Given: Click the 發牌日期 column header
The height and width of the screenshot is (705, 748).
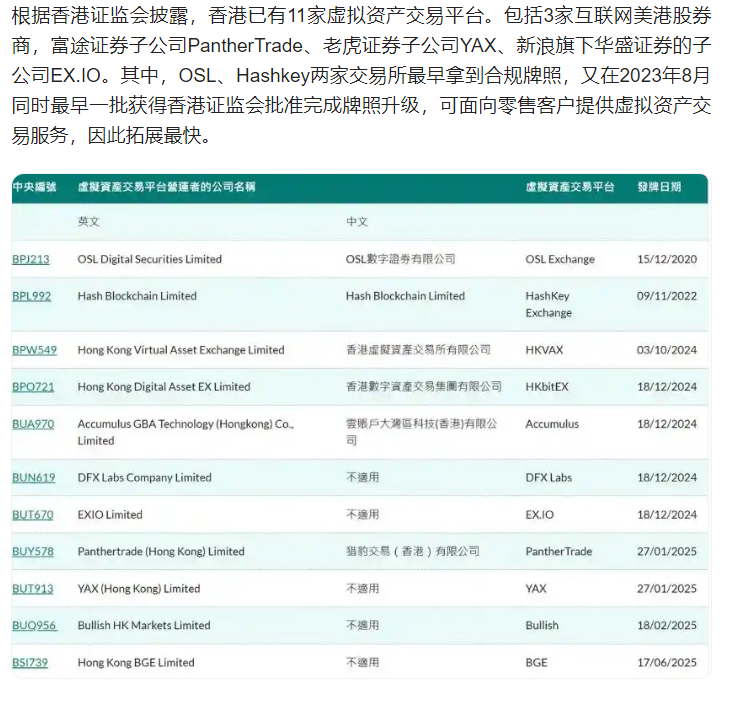Looking at the screenshot, I should (x=658, y=187).
